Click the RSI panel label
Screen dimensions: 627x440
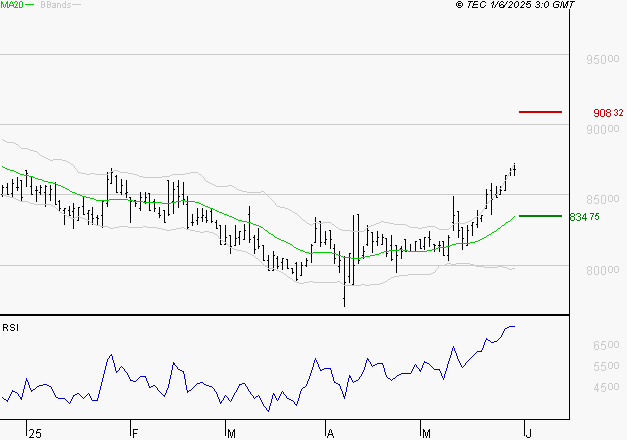[10, 328]
